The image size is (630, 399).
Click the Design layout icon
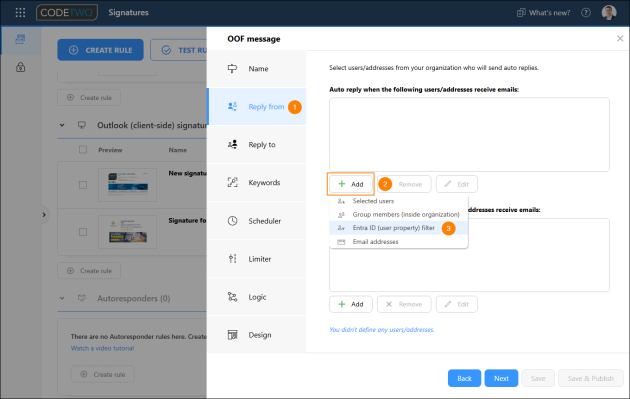(232, 335)
